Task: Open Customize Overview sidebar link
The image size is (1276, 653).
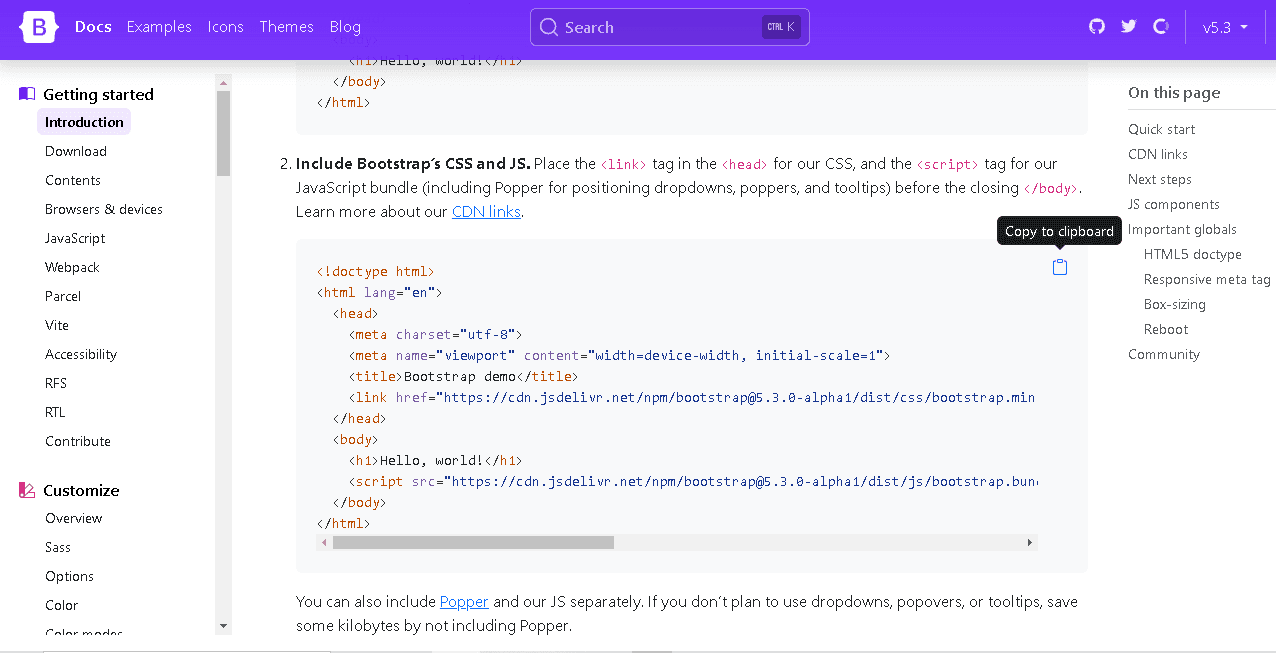Action: tap(73, 518)
